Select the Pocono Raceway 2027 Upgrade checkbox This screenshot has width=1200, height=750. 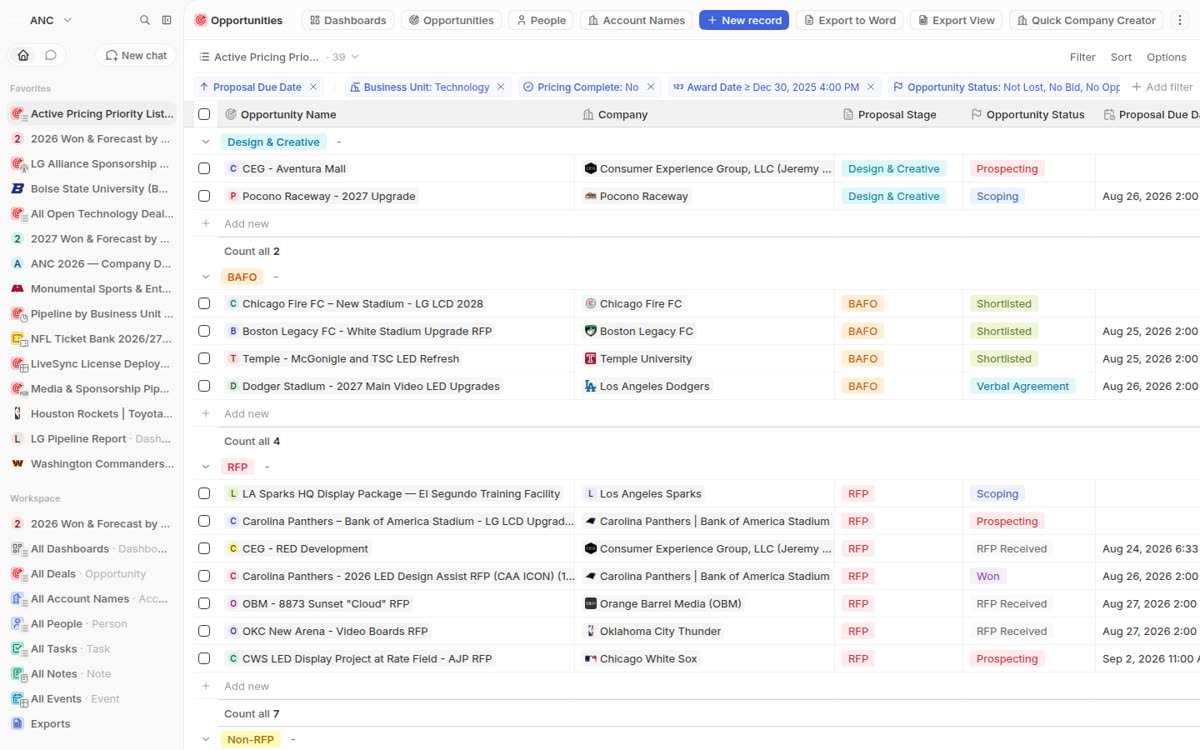click(x=204, y=196)
